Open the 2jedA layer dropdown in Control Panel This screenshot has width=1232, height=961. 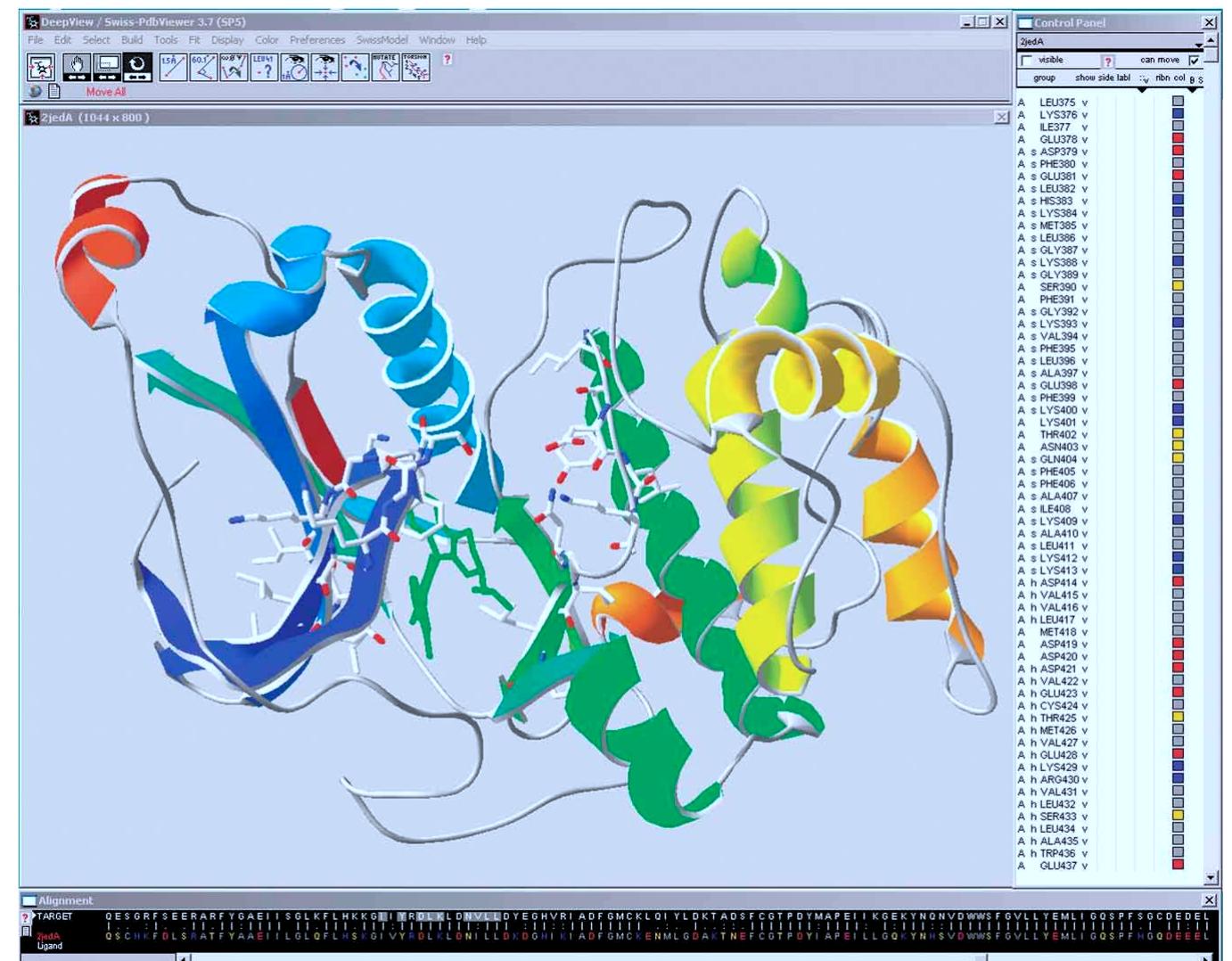point(1198,45)
